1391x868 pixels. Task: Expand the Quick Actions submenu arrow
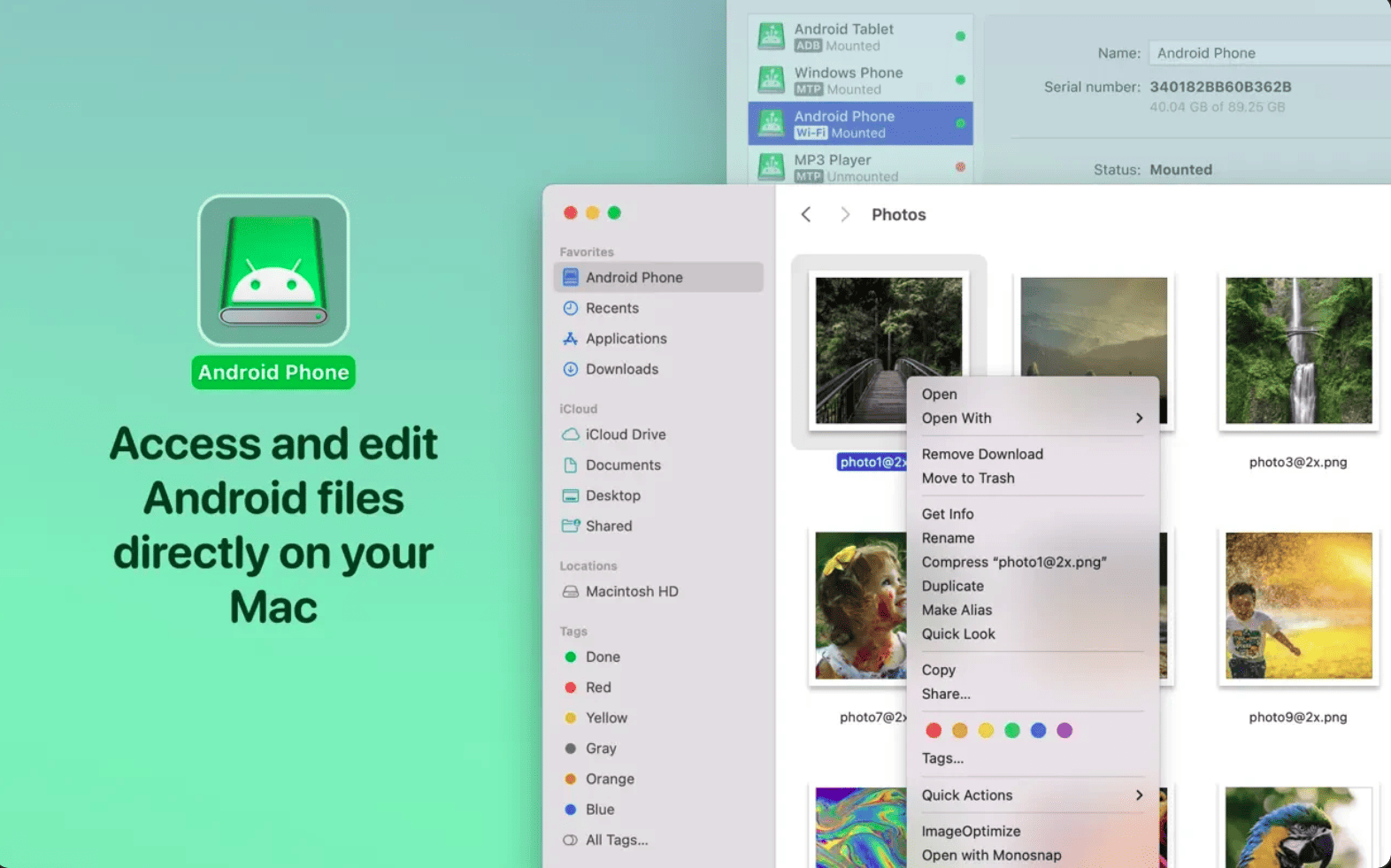point(1139,795)
